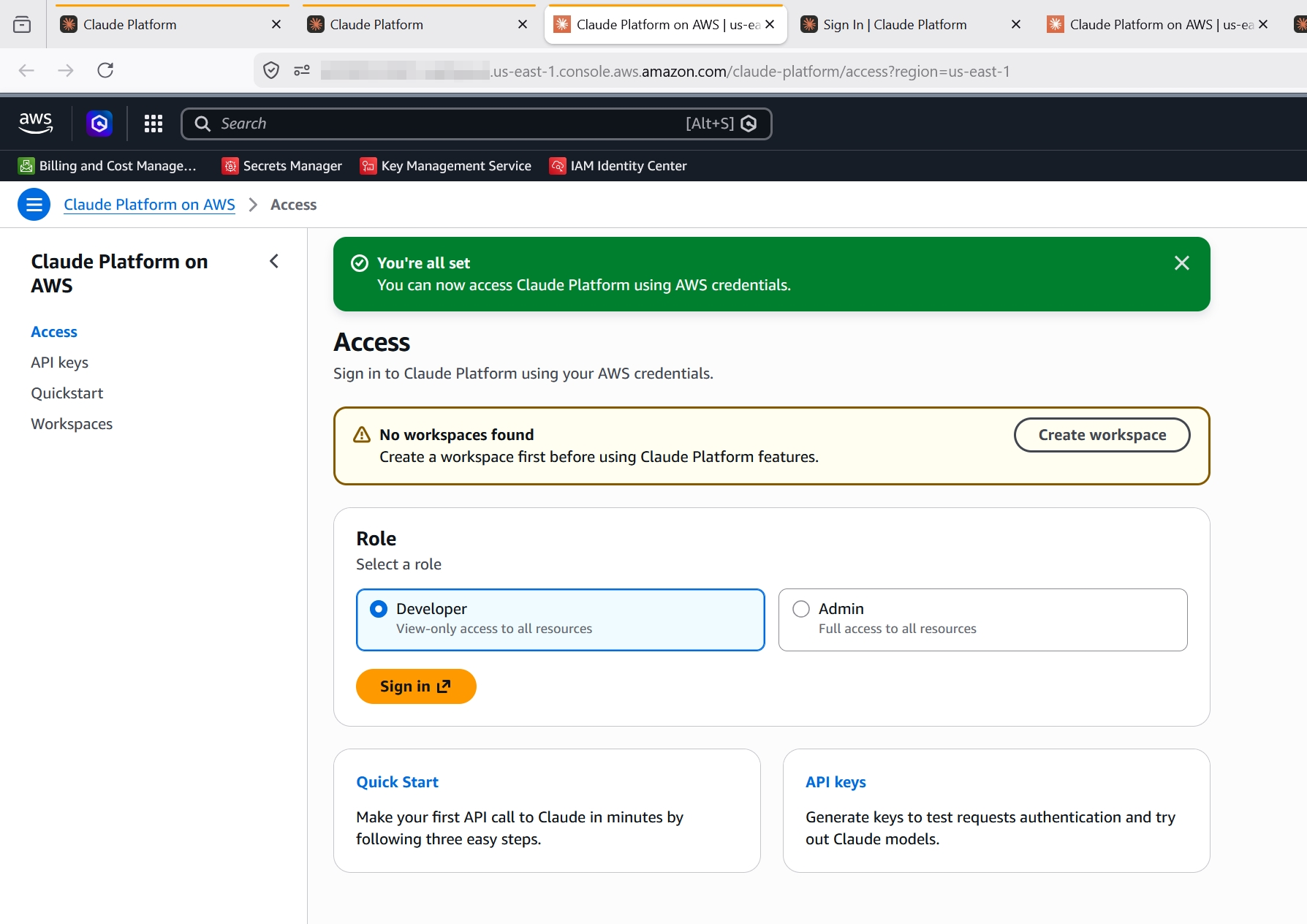The width and height of the screenshot is (1307, 924).
Task: Click the AWS logo home icon
Action: 36,124
